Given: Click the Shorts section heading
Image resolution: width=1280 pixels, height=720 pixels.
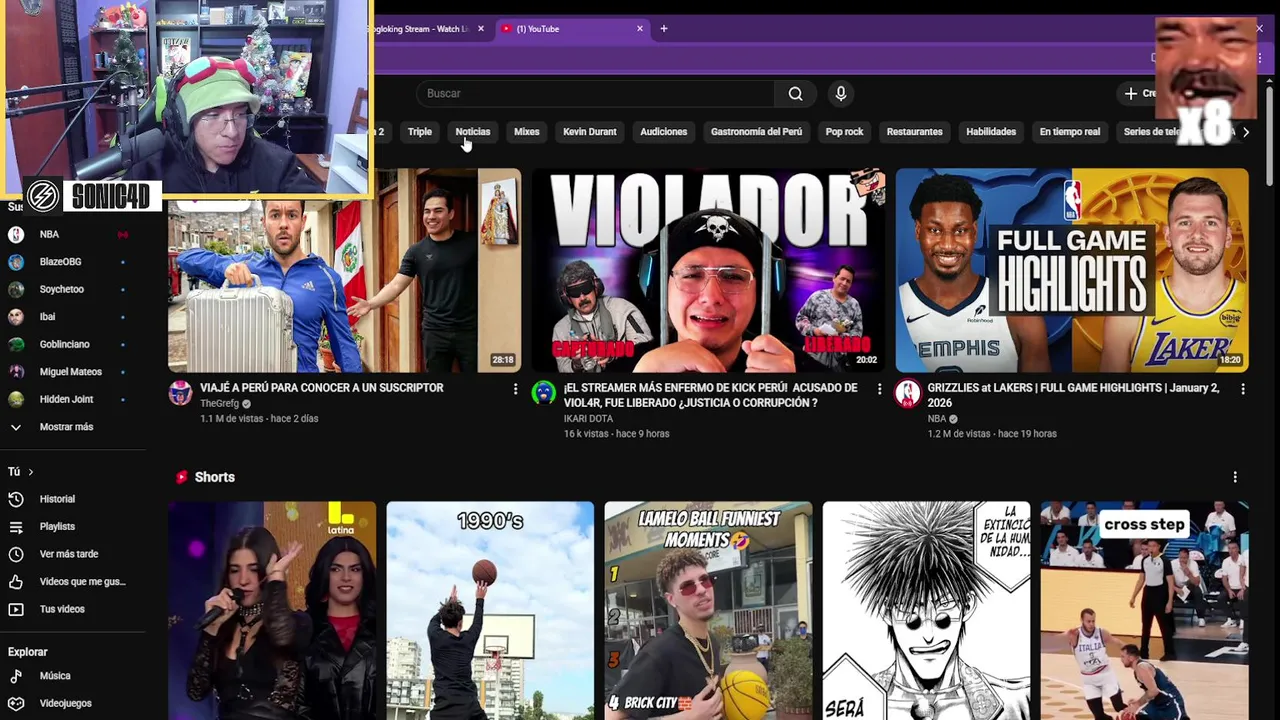Looking at the screenshot, I should coord(215,477).
